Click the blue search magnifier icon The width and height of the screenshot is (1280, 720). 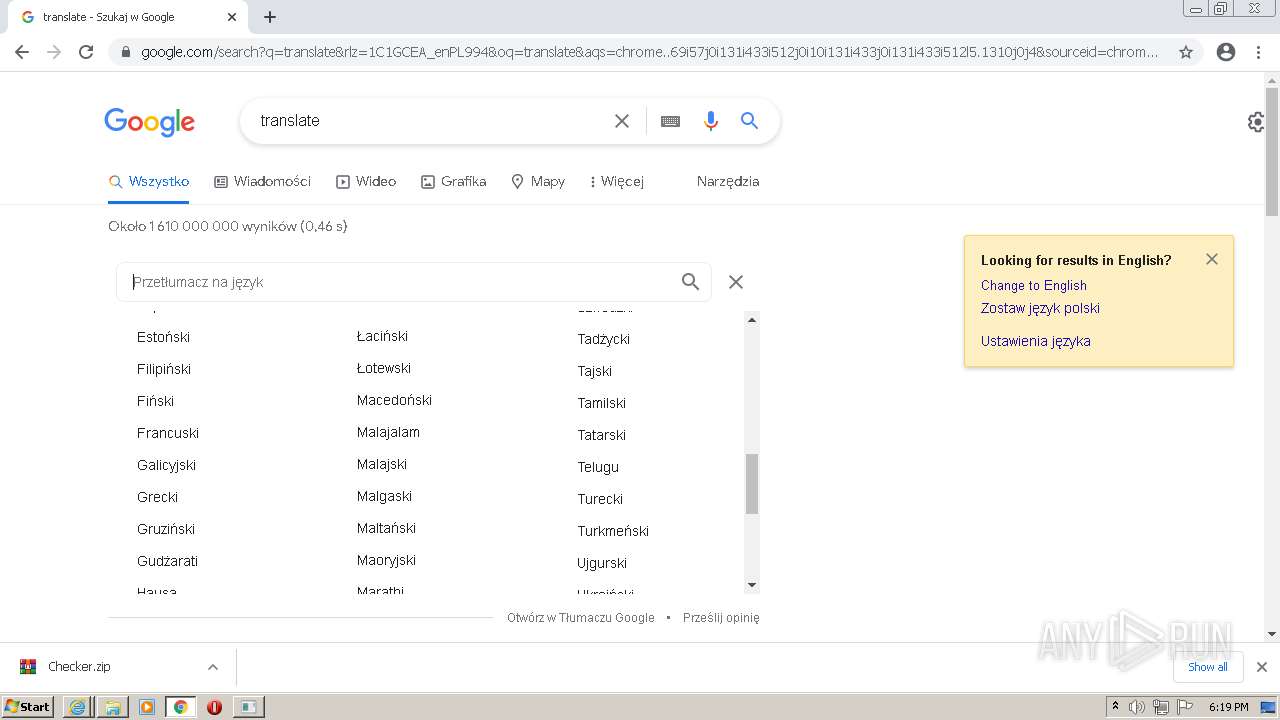click(749, 121)
